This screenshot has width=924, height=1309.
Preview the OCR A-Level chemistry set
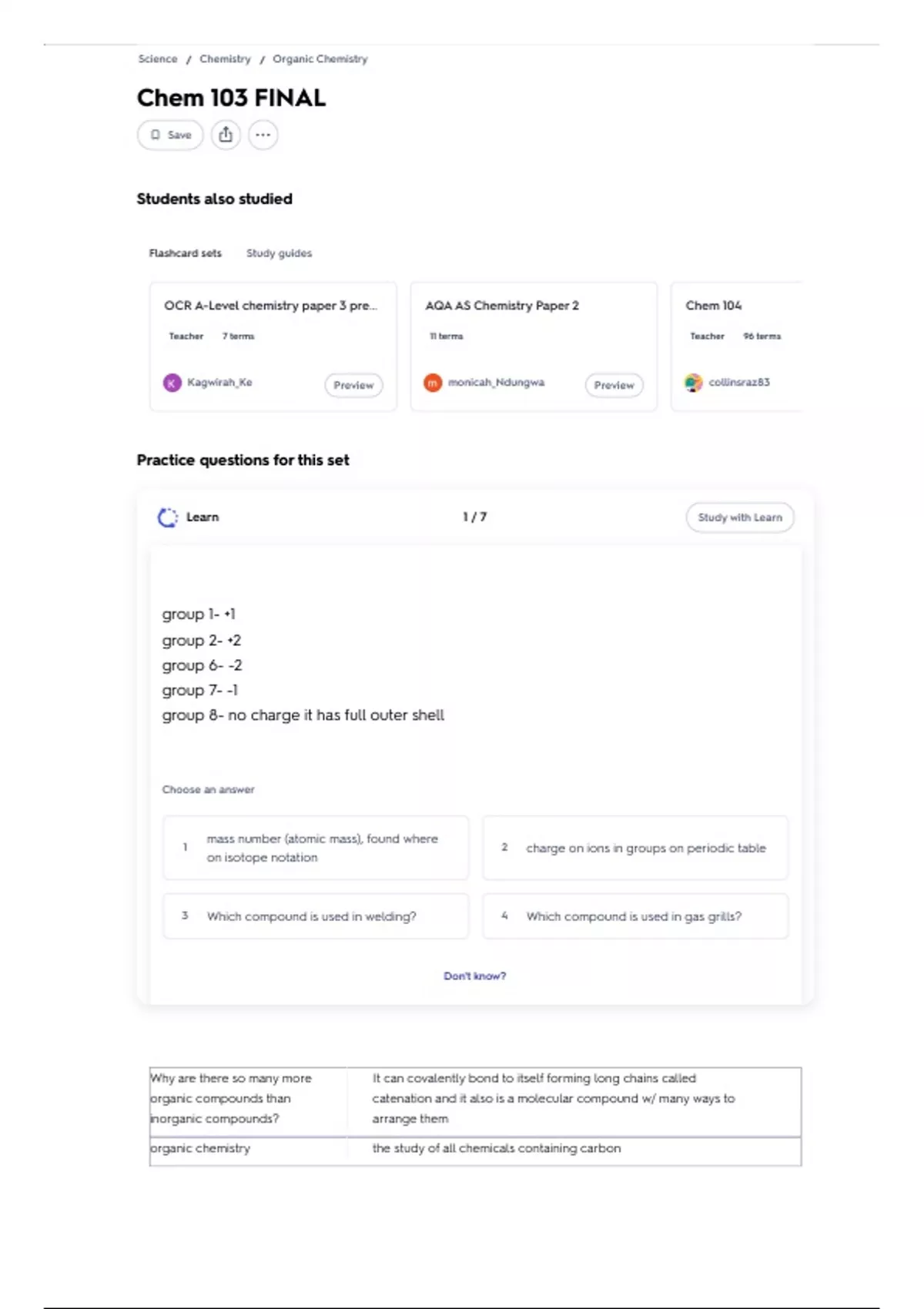[353, 385]
